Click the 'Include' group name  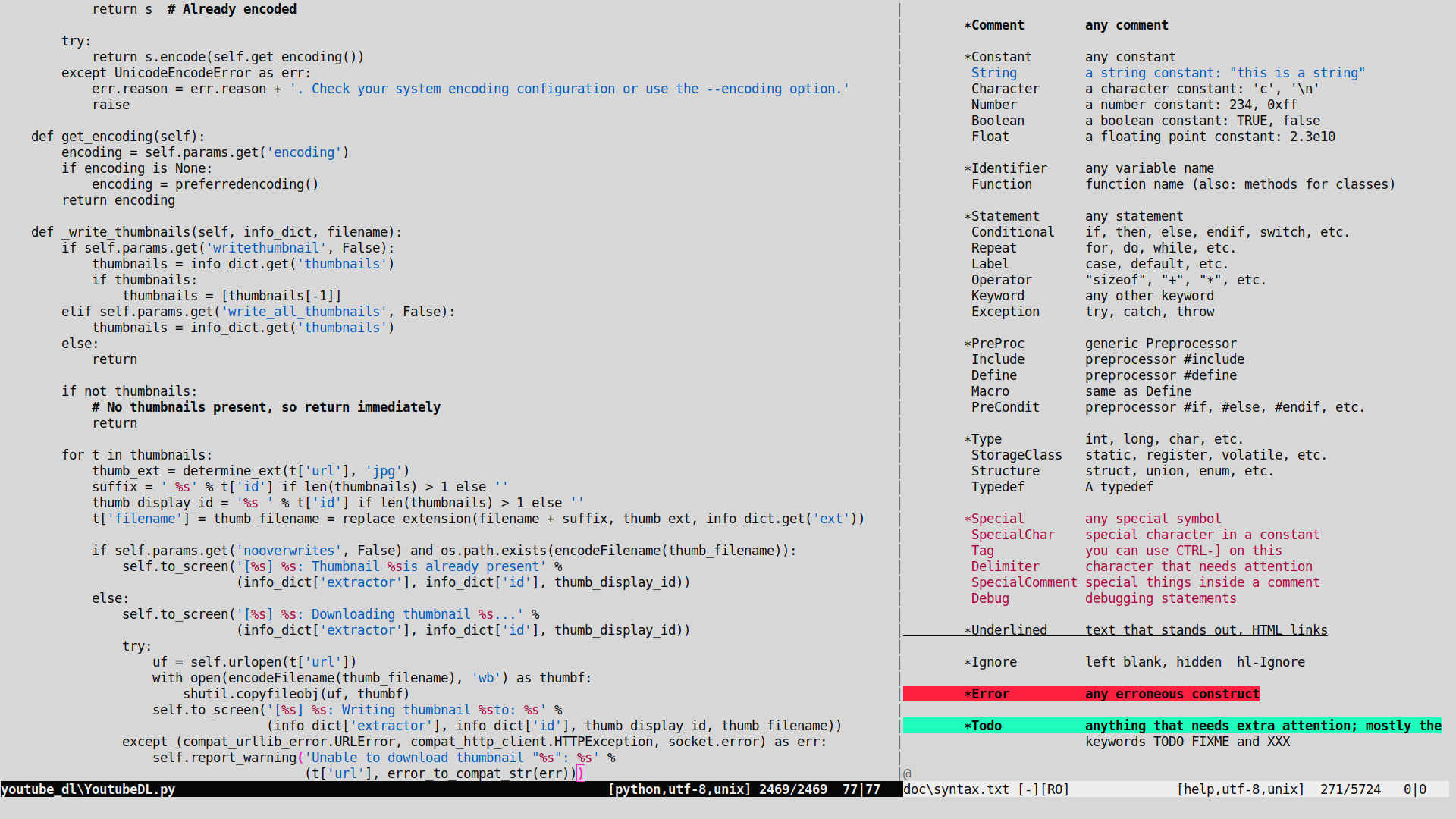point(998,359)
